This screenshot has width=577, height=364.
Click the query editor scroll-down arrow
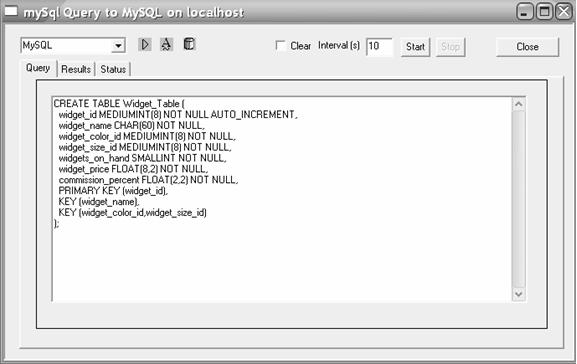pyautogui.click(x=518, y=294)
